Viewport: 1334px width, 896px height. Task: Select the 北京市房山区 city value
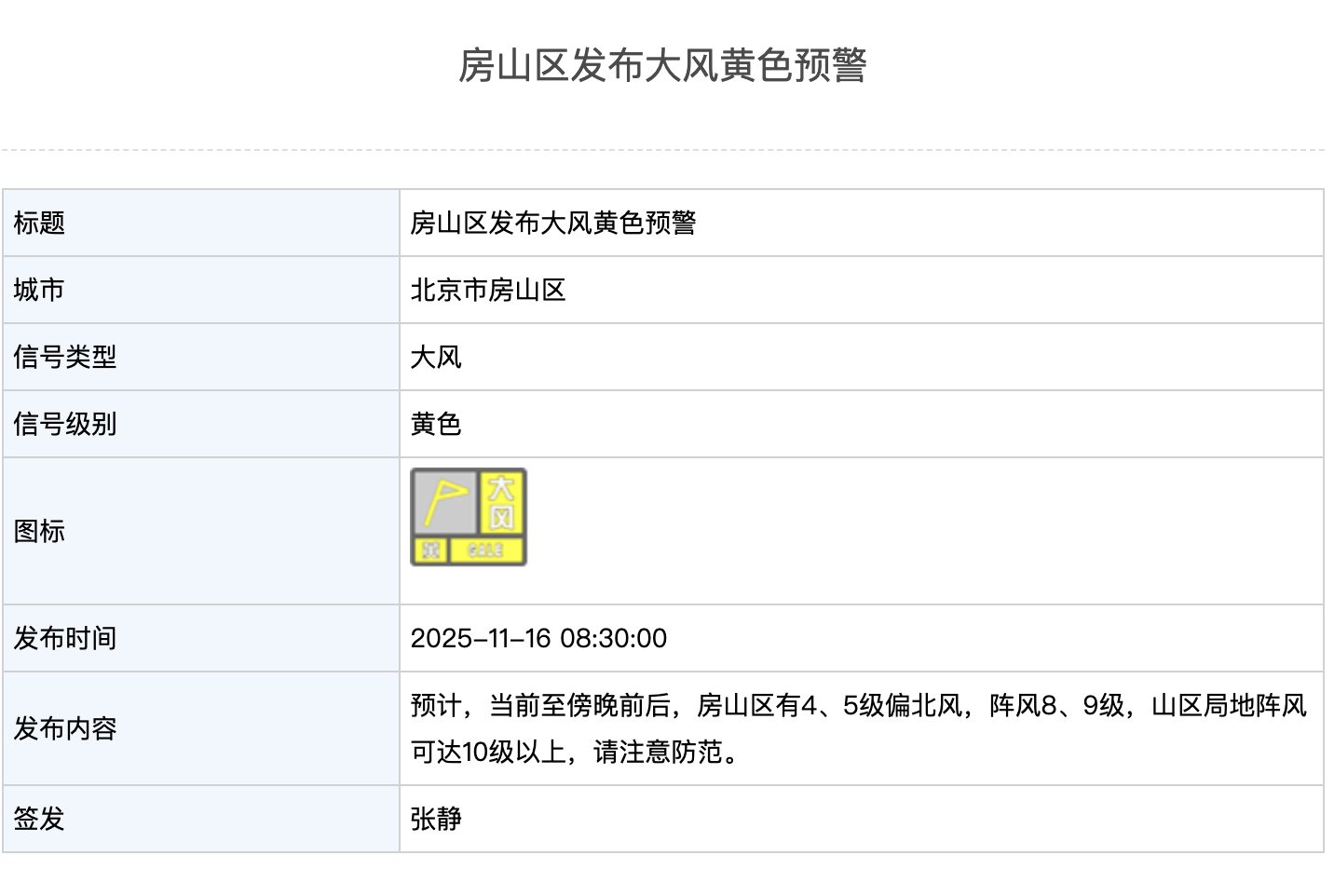[488, 291]
